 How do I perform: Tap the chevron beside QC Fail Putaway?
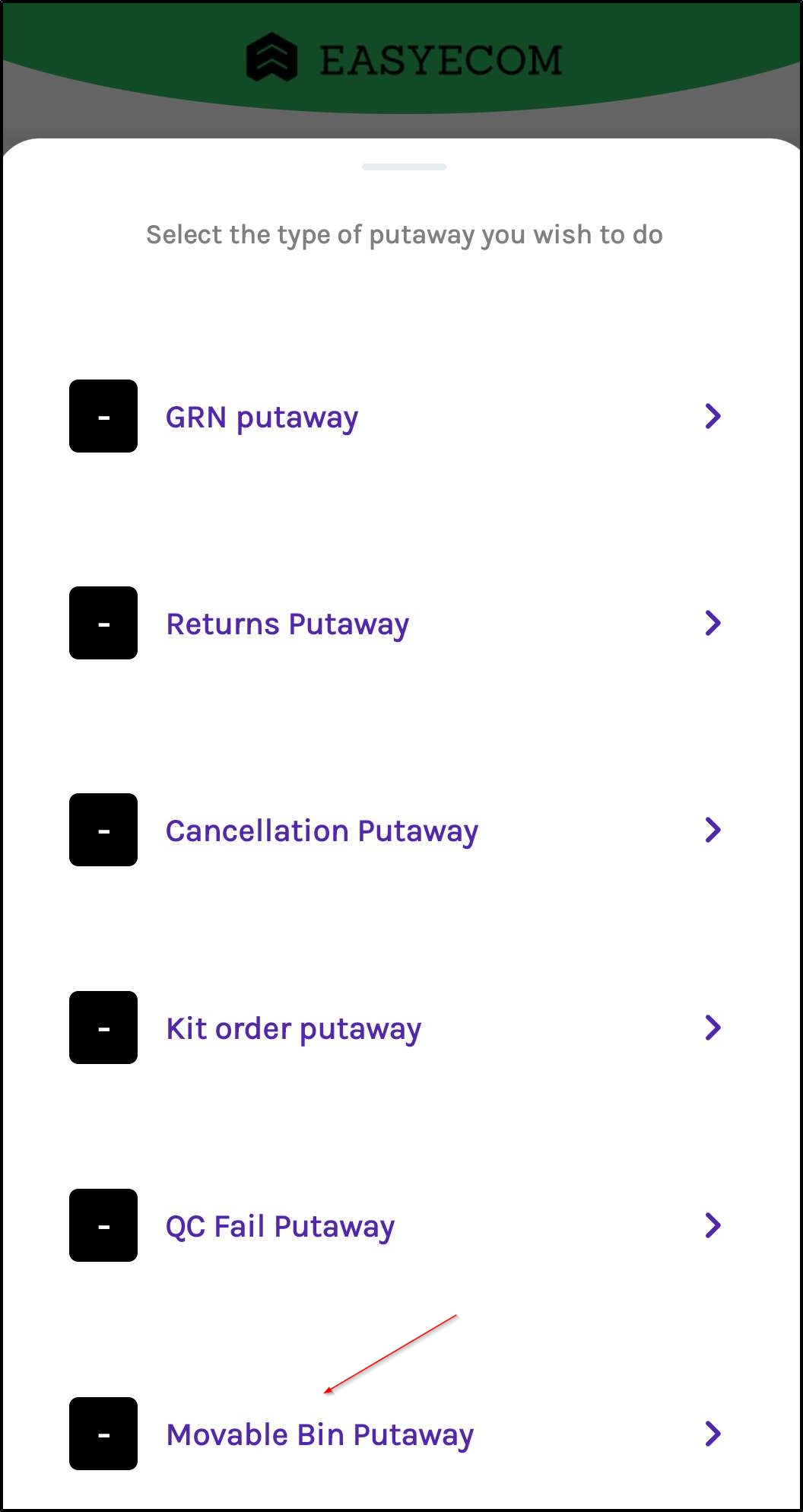[713, 1225]
